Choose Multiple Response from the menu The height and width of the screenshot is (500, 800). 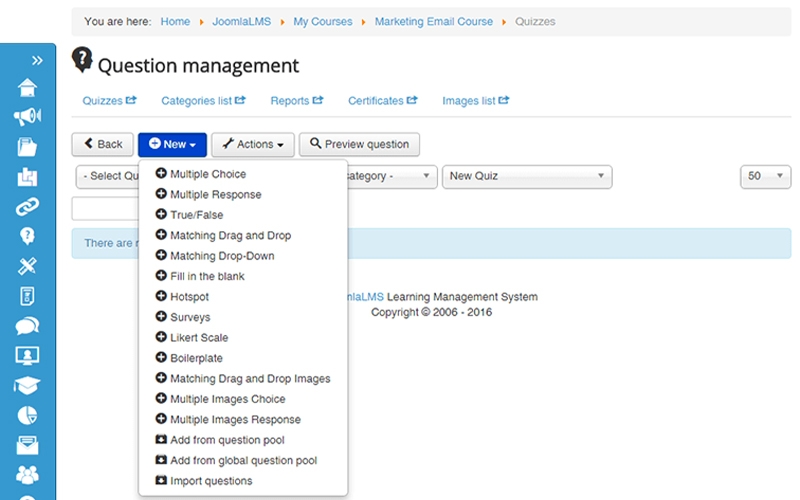coord(215,194)
